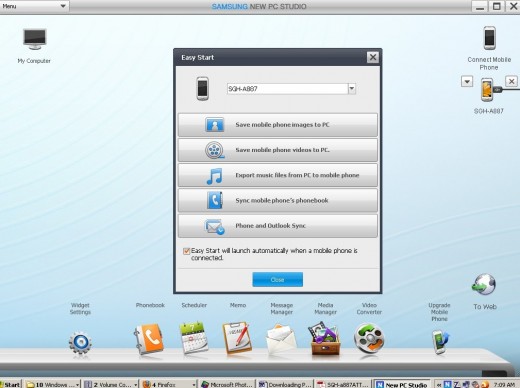Click the phone icon in Easy Start
Image resolution: width=520 pixels, height=388 pixels.
(202, 89)
